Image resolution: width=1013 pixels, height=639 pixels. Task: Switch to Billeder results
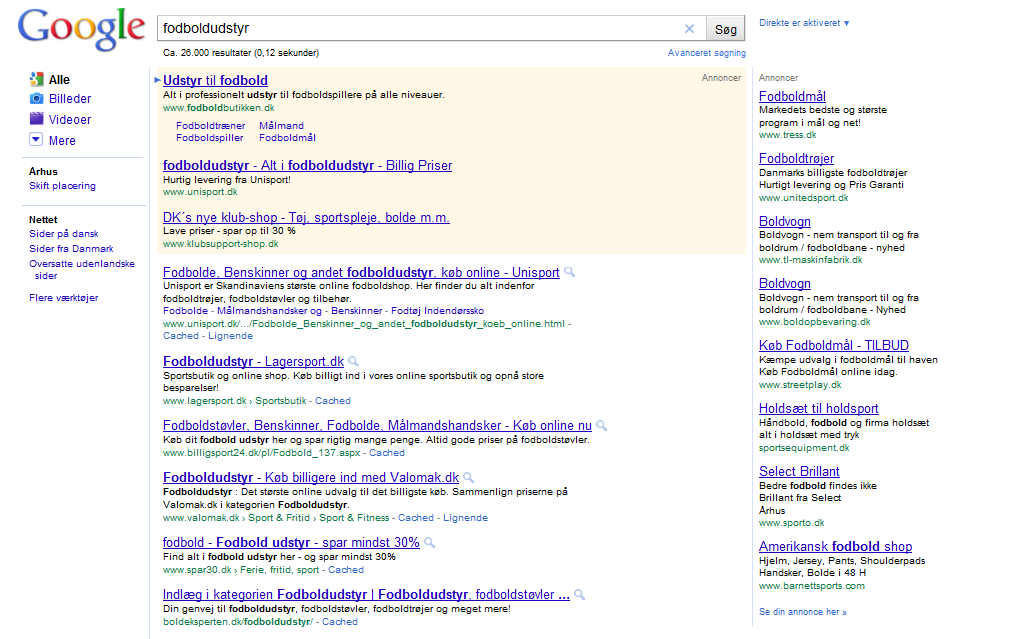coord(70,99)
